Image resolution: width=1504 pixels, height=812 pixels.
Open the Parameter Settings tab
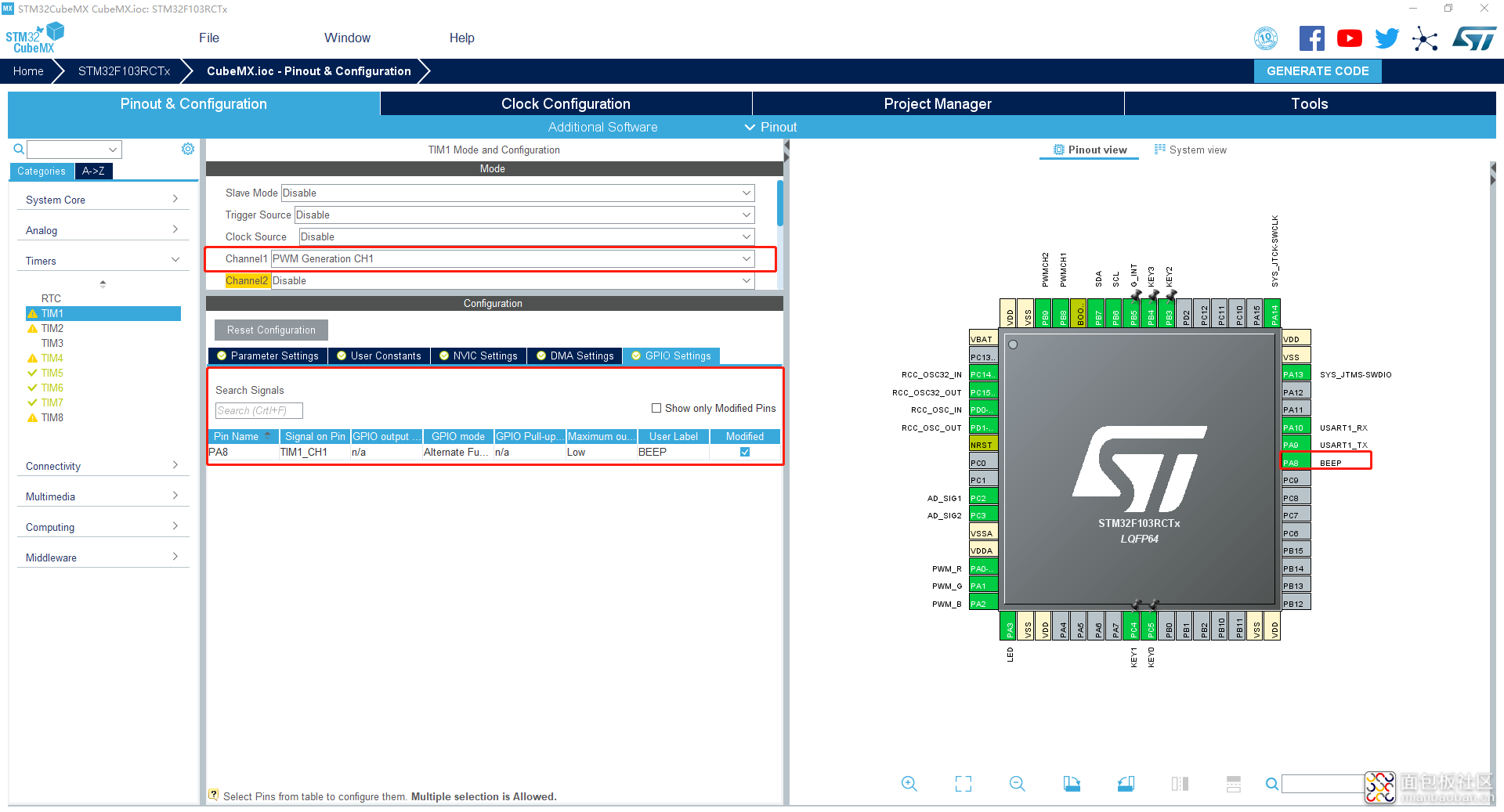click(268, 355)
